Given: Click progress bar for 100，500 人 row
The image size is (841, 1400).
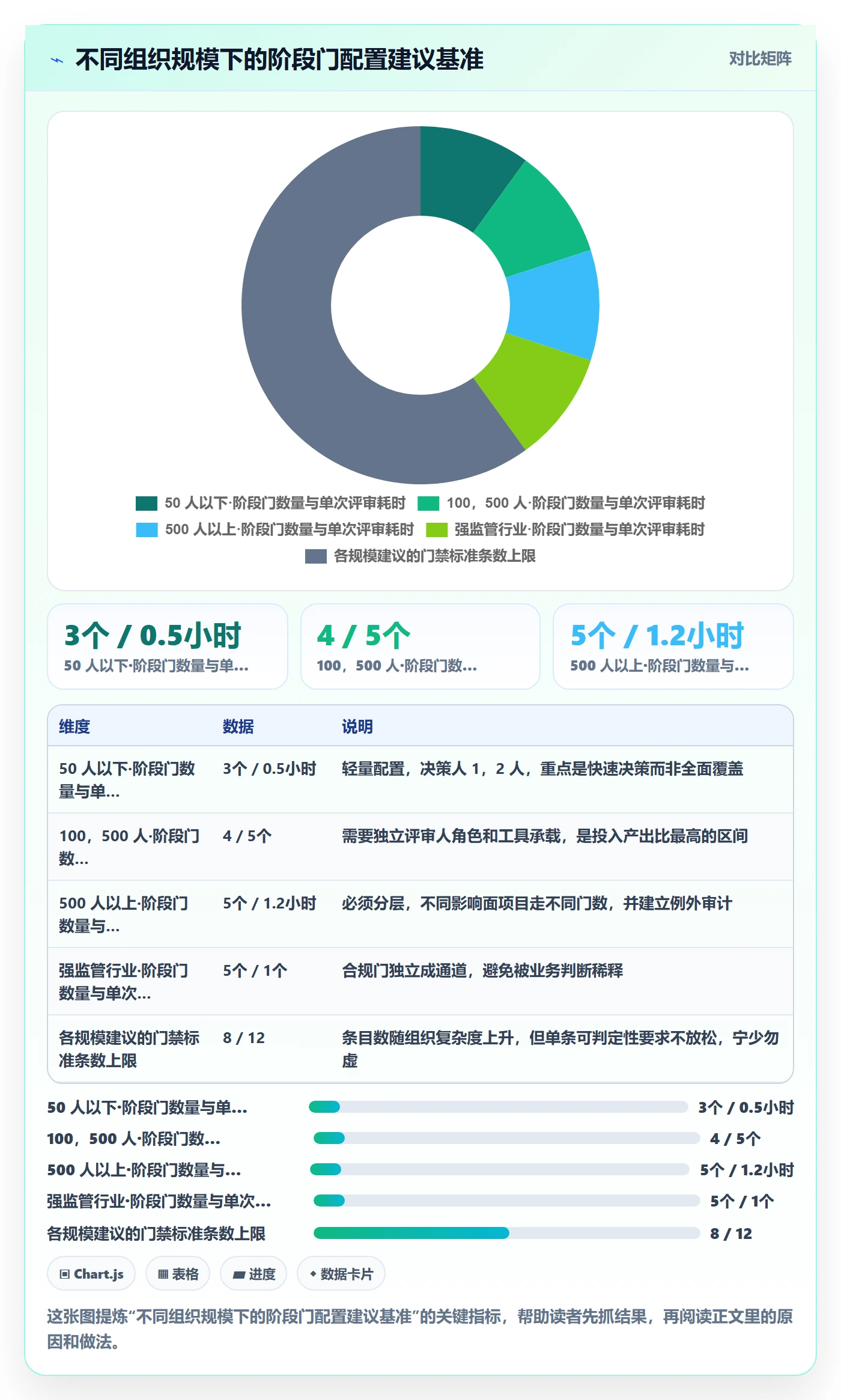Looking at the screenshot, I should point(506,1138).
